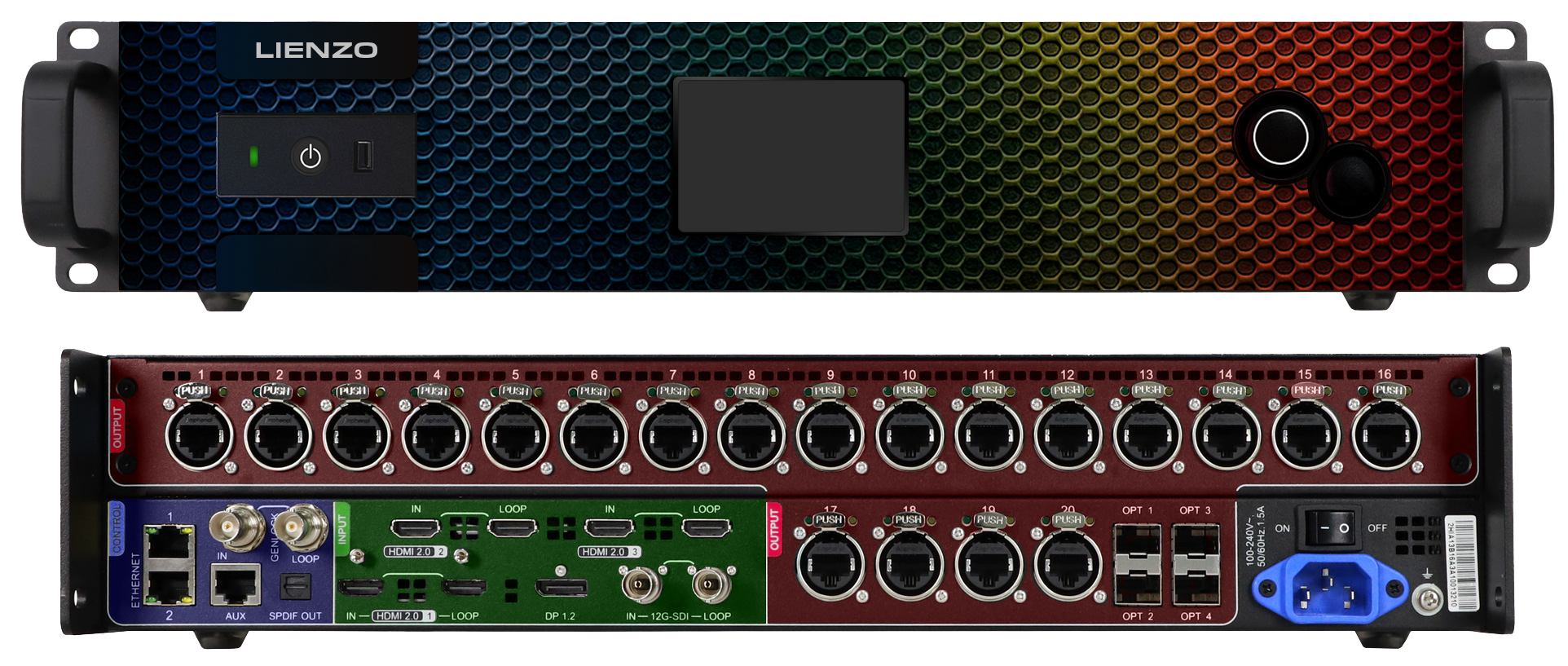
Task: Tap the front panel LCD screen
Action: (791, 157)
